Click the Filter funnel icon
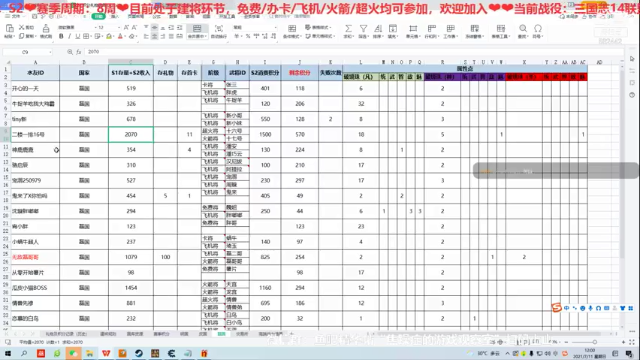 click(363, 28)
